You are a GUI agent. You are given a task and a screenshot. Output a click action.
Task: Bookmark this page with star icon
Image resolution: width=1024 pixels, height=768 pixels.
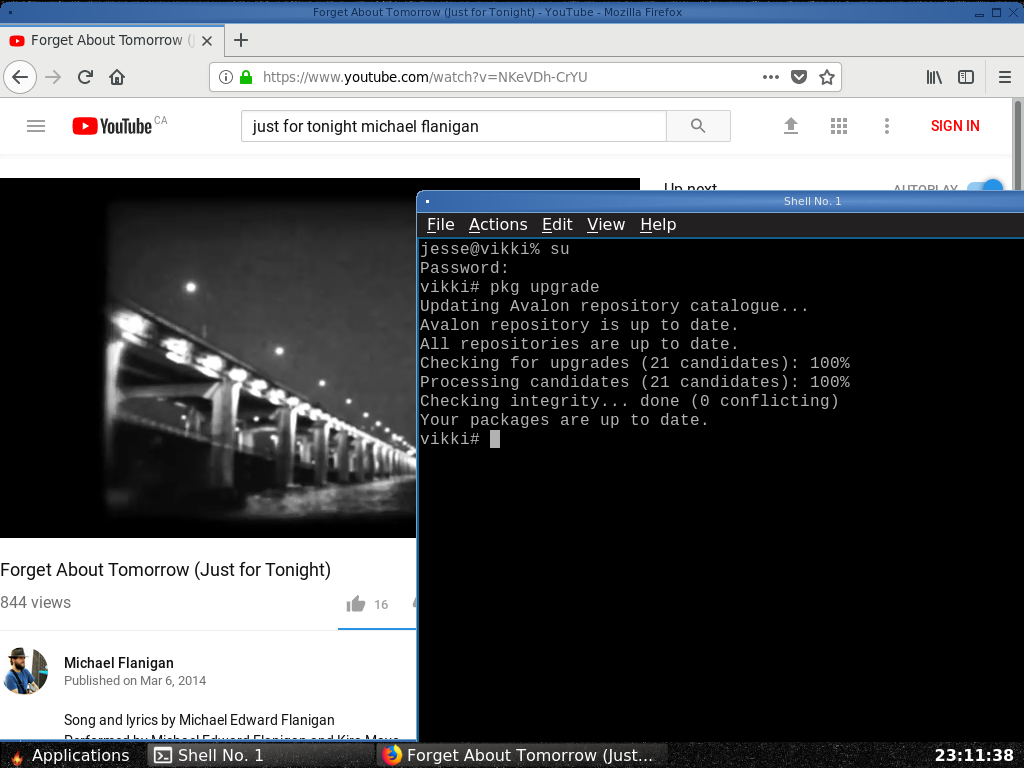pos(827,77)
